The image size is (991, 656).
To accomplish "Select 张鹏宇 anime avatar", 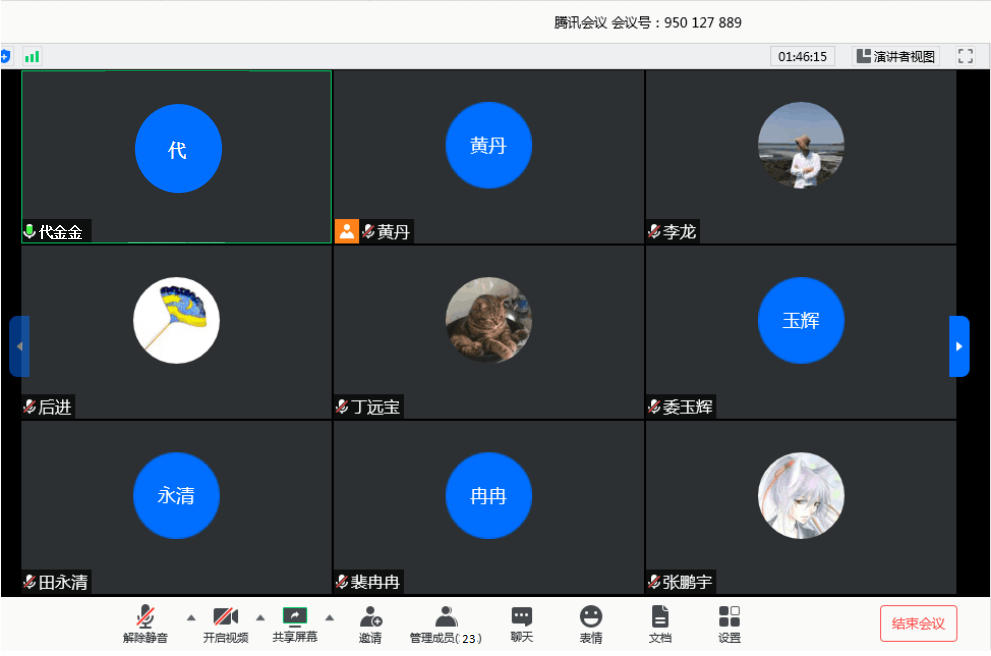I will (801, 495).
